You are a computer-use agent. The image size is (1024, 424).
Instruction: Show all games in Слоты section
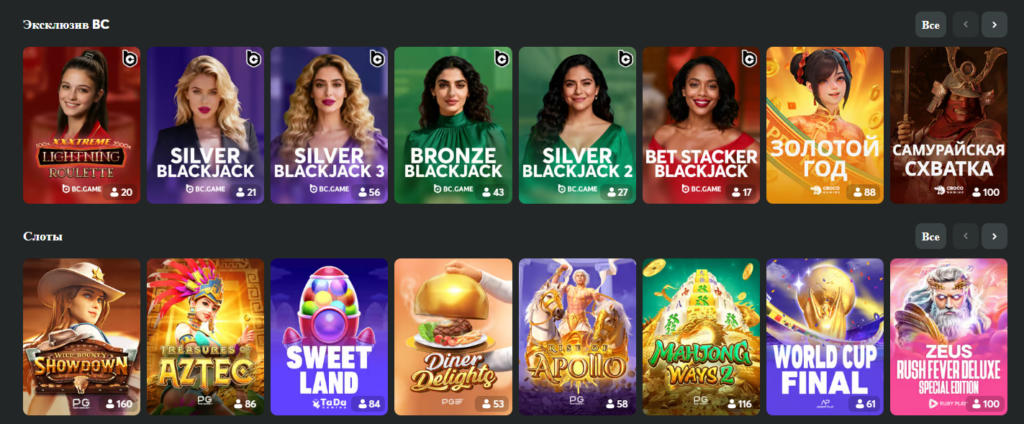pos(931,236)
